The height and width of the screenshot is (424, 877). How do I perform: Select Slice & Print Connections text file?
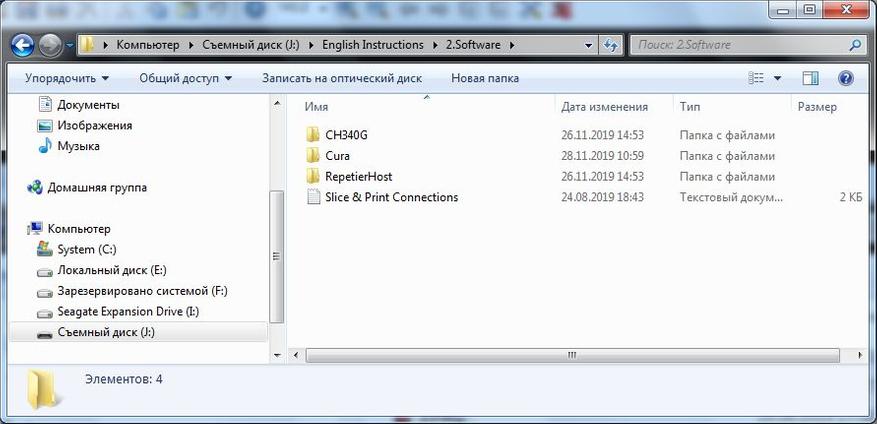(391, 198)
